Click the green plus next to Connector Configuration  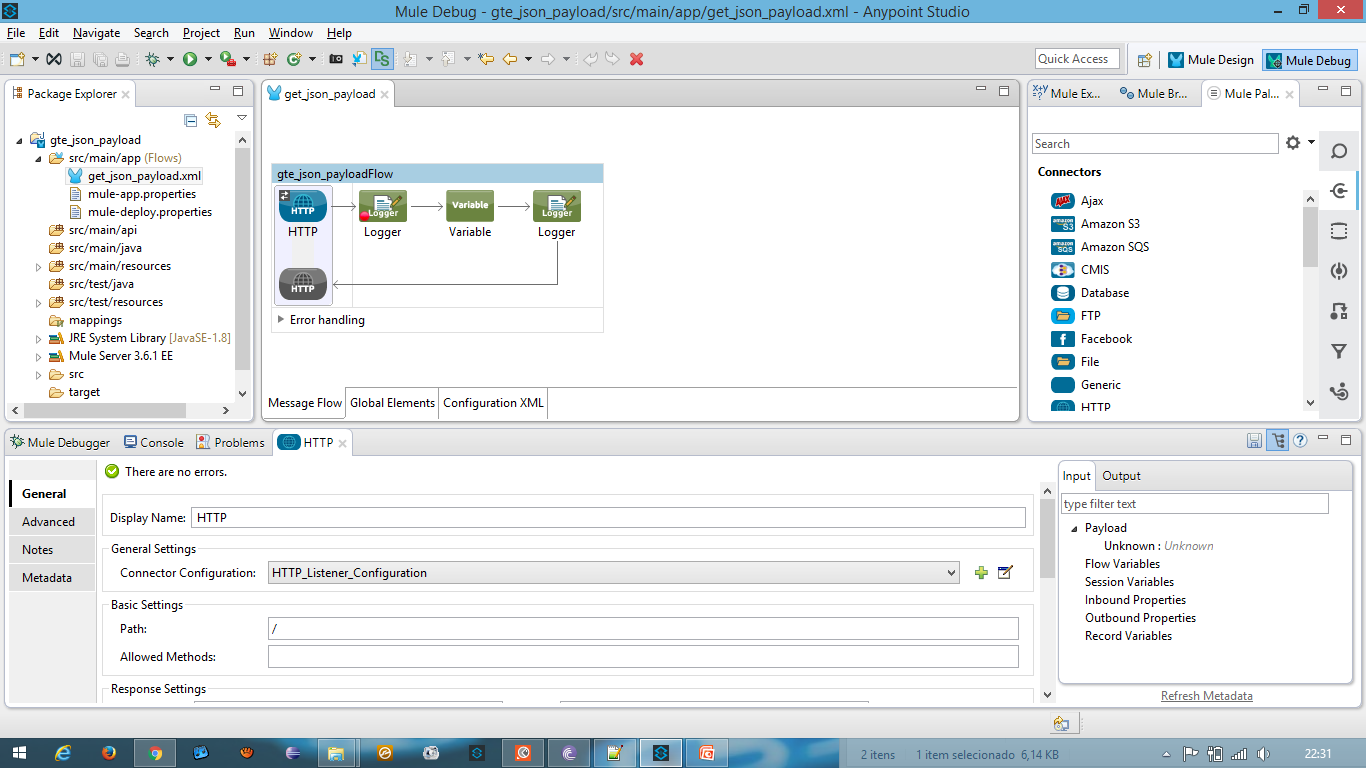coord(981,571)
